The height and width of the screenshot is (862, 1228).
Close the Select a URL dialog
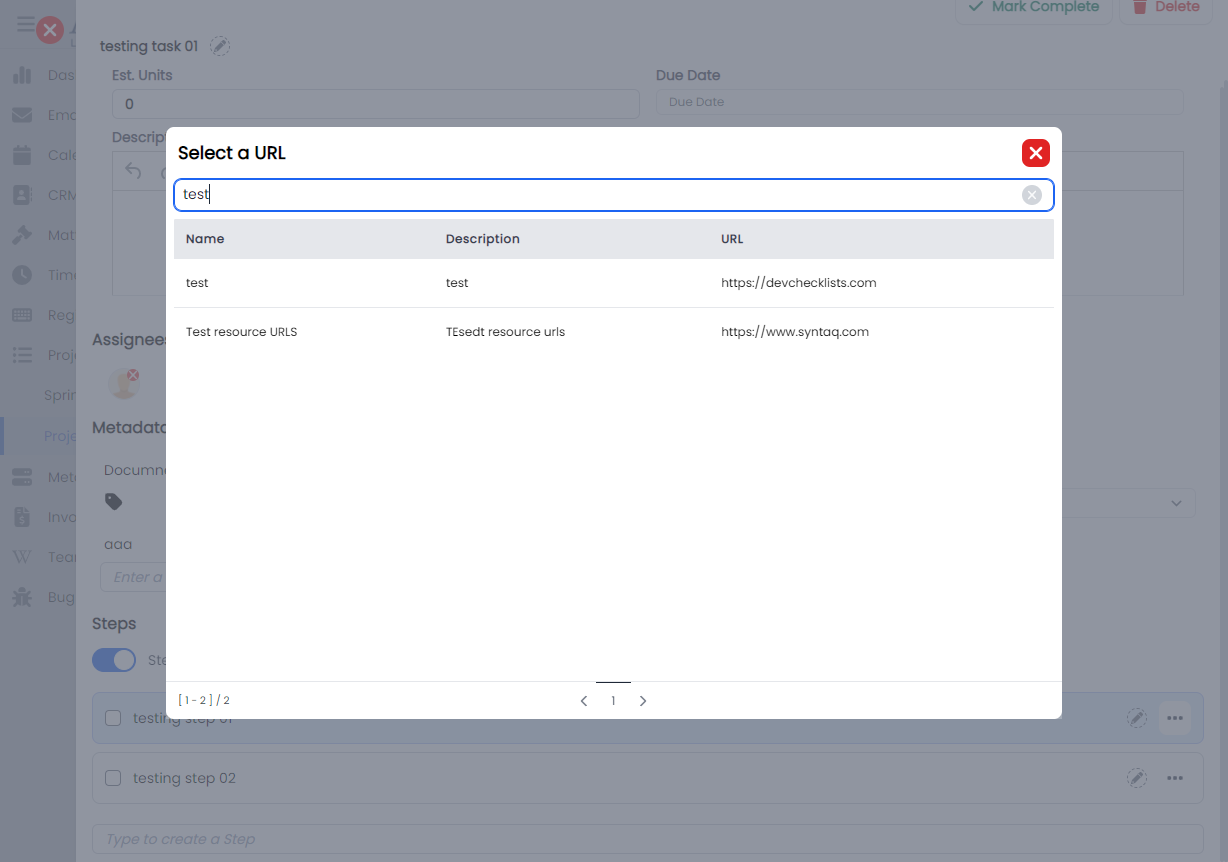1035,153
